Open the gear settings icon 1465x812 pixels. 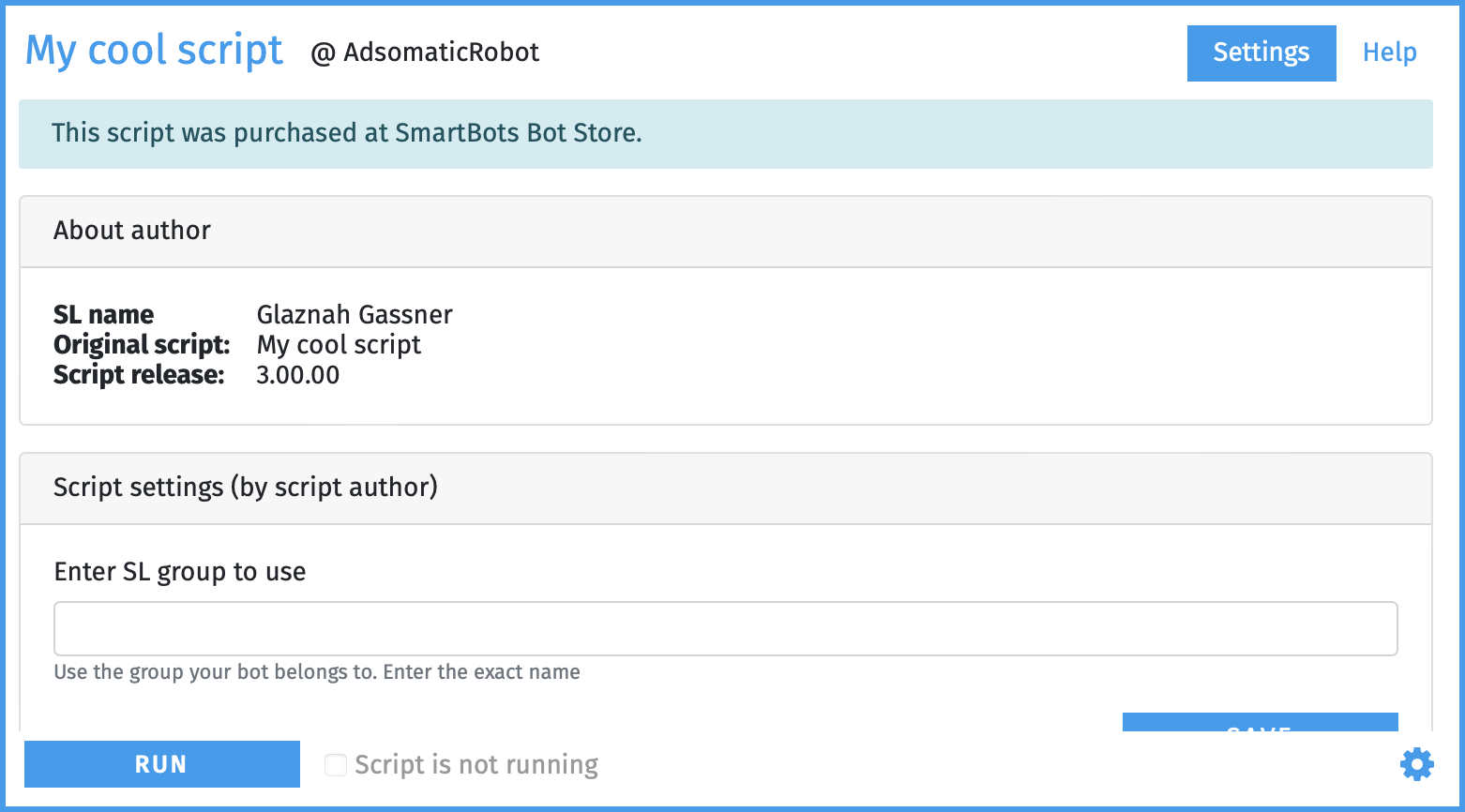tap(1416, 764)
